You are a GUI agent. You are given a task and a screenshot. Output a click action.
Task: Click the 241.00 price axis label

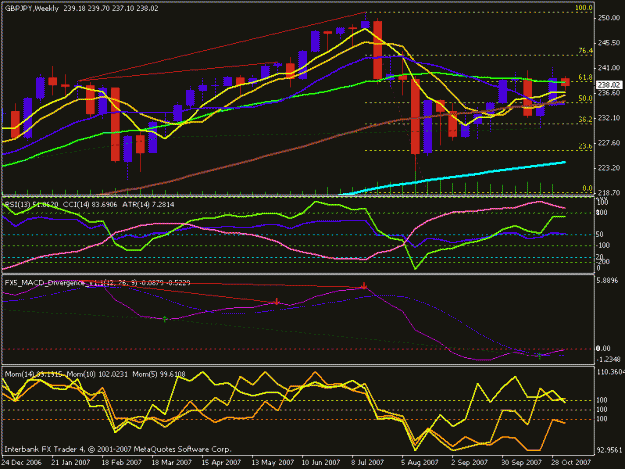pyautogui.click(x=609, y=68)
